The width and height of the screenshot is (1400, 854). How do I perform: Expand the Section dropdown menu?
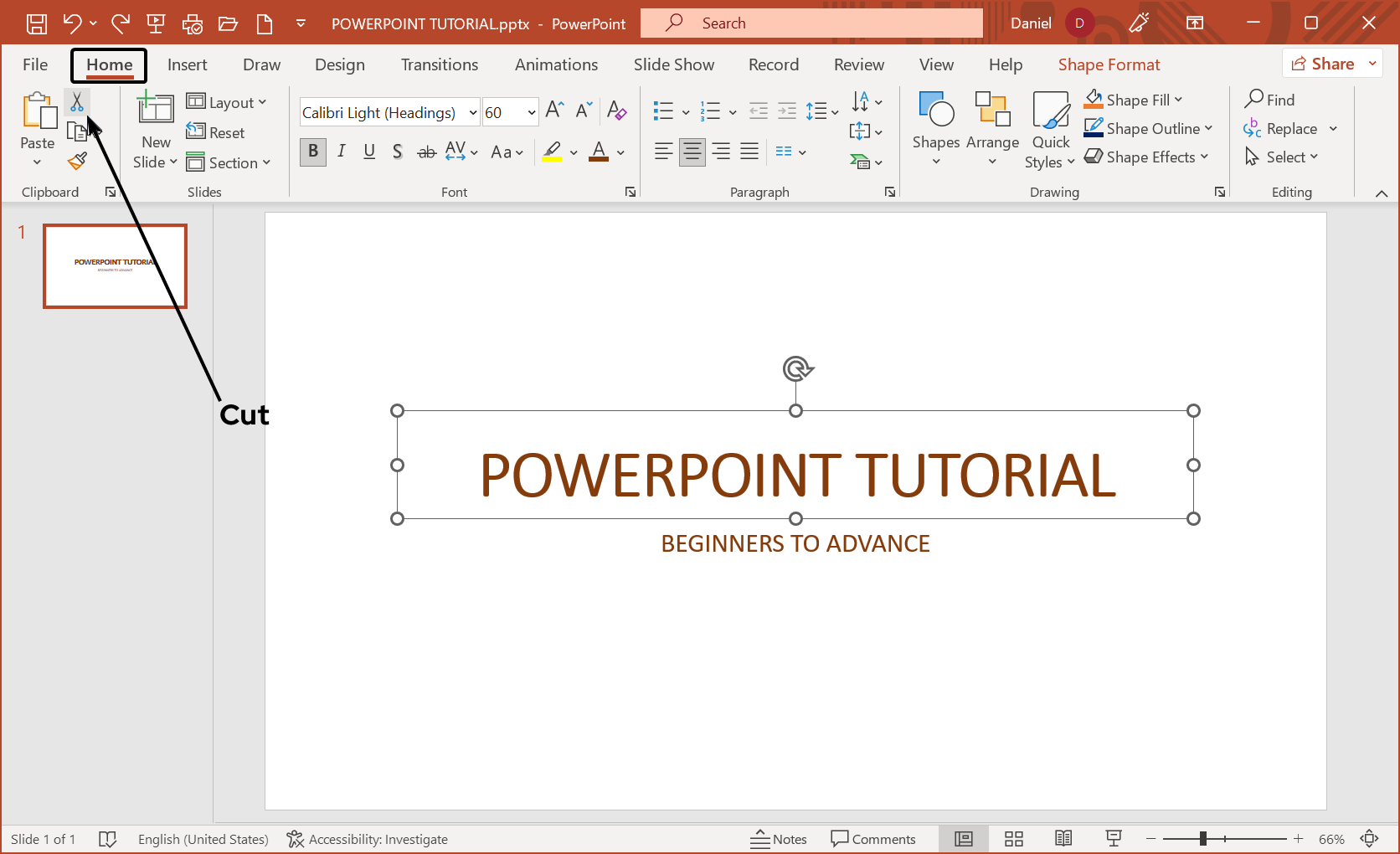pos(266,162)
